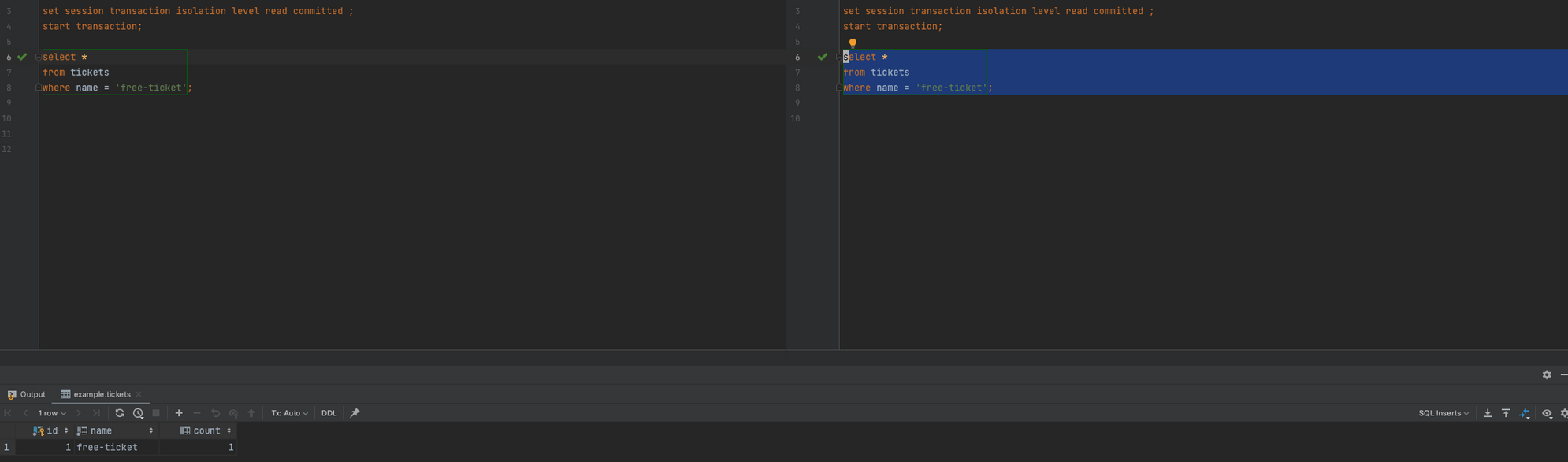Viewport: 1568px width, 462px height.
Task: Click 'from tickets' line in right editor
Action: point(876,73)
